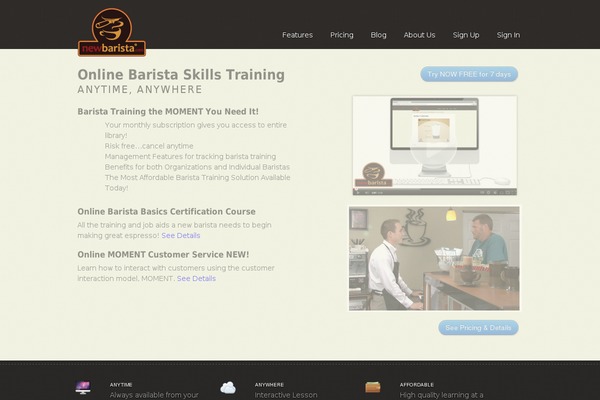Open the Blog link in navigation
This screenshot has width=600, height=400.
tap(378, 35)
